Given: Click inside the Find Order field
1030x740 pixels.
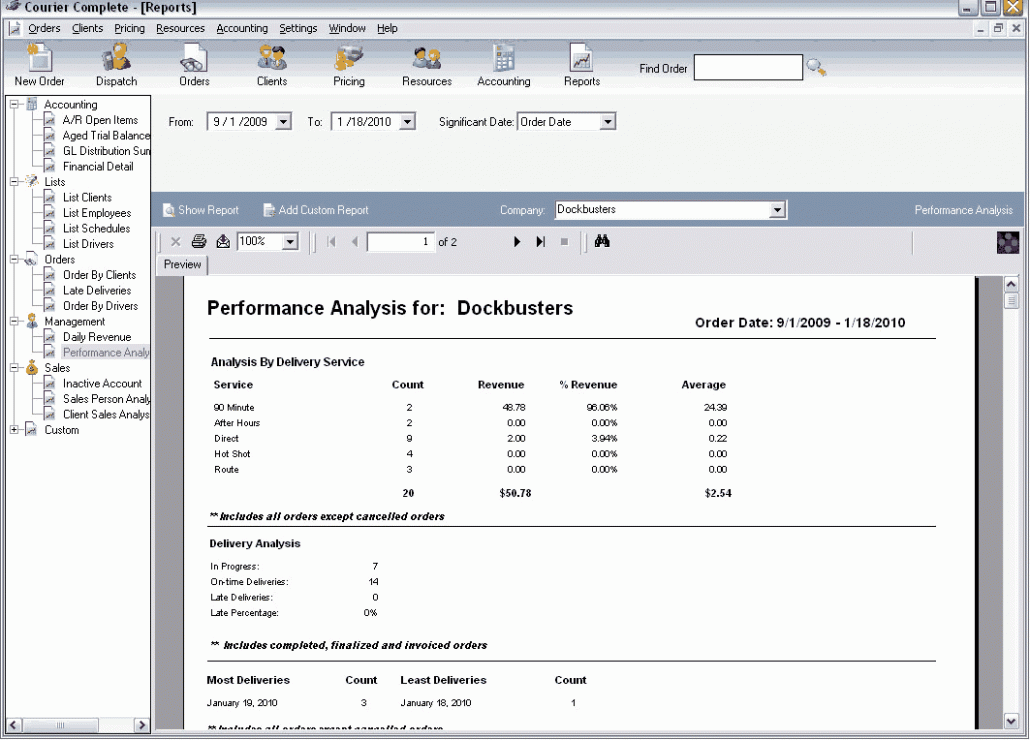Looking at the screenshot, I should [747, 68].
